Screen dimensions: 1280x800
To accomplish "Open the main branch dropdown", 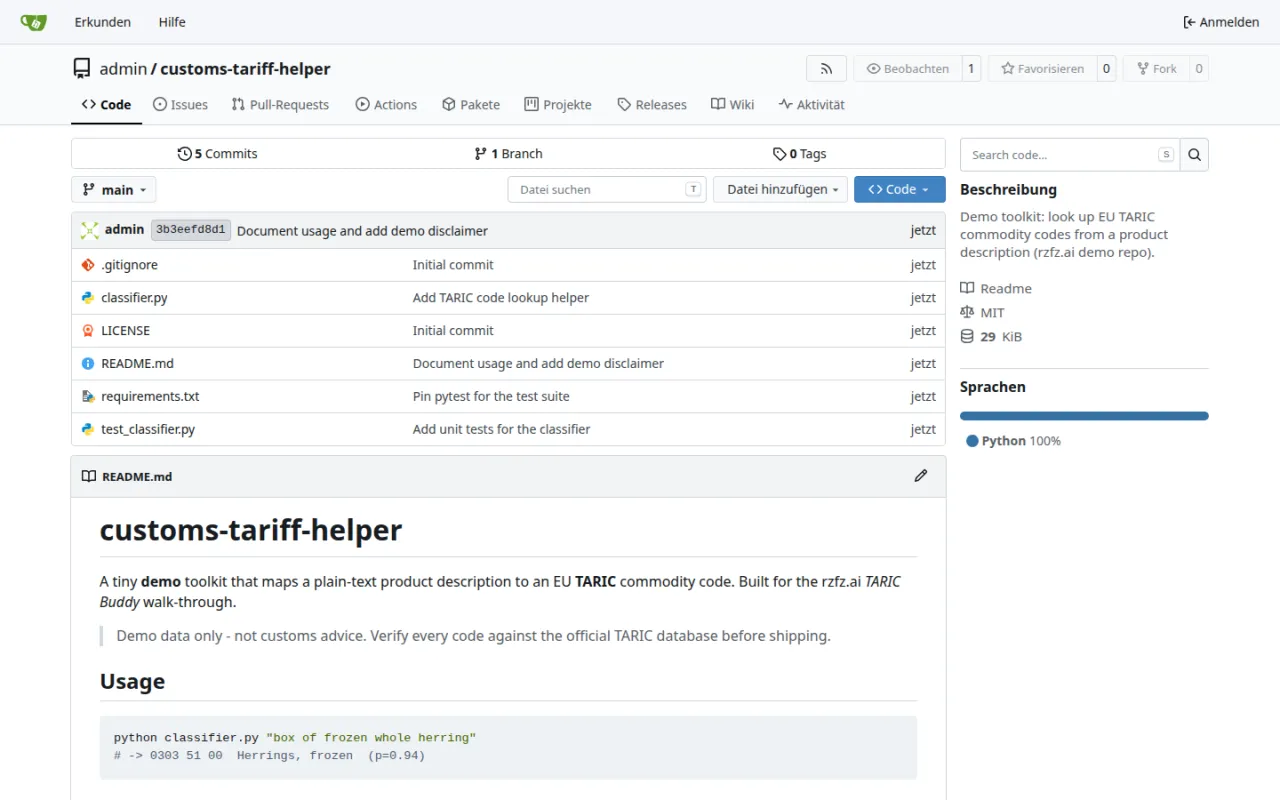I will (114, 189).
